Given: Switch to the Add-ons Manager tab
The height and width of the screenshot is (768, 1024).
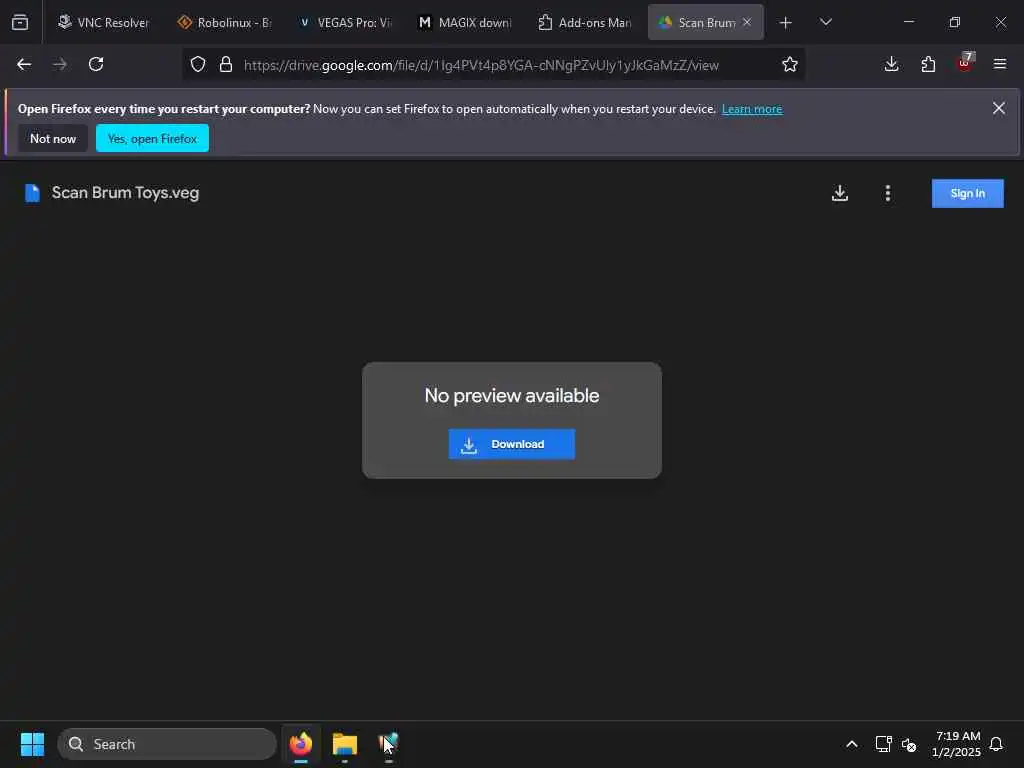Looking at the screenshot, I should point(585,22).
